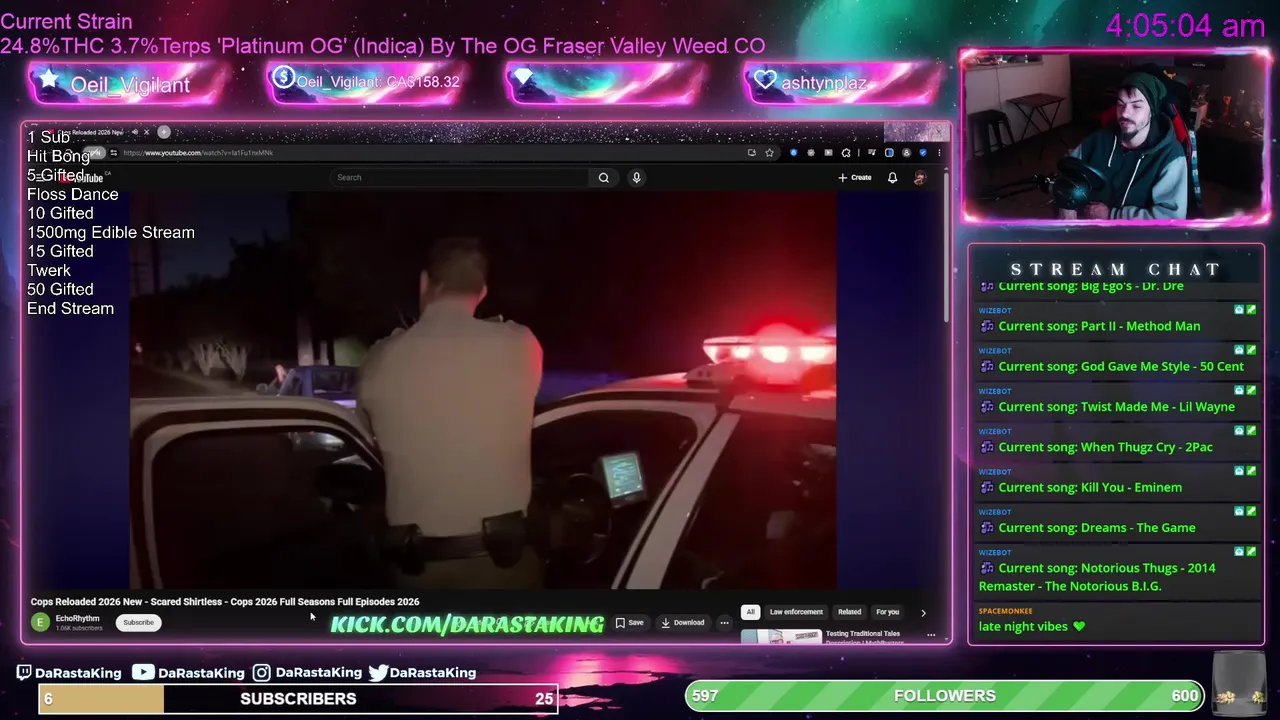
Task: Click the EchoRhythm channel avatar
Action: pos(40,622)
